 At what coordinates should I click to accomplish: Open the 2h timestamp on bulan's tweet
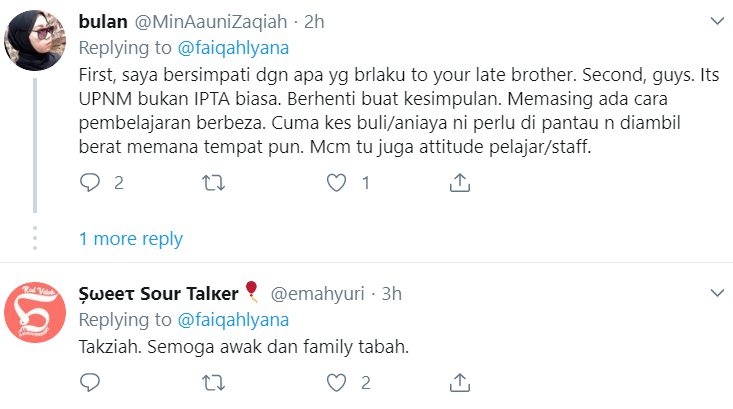pyautogui.click(x=314, y=22)
